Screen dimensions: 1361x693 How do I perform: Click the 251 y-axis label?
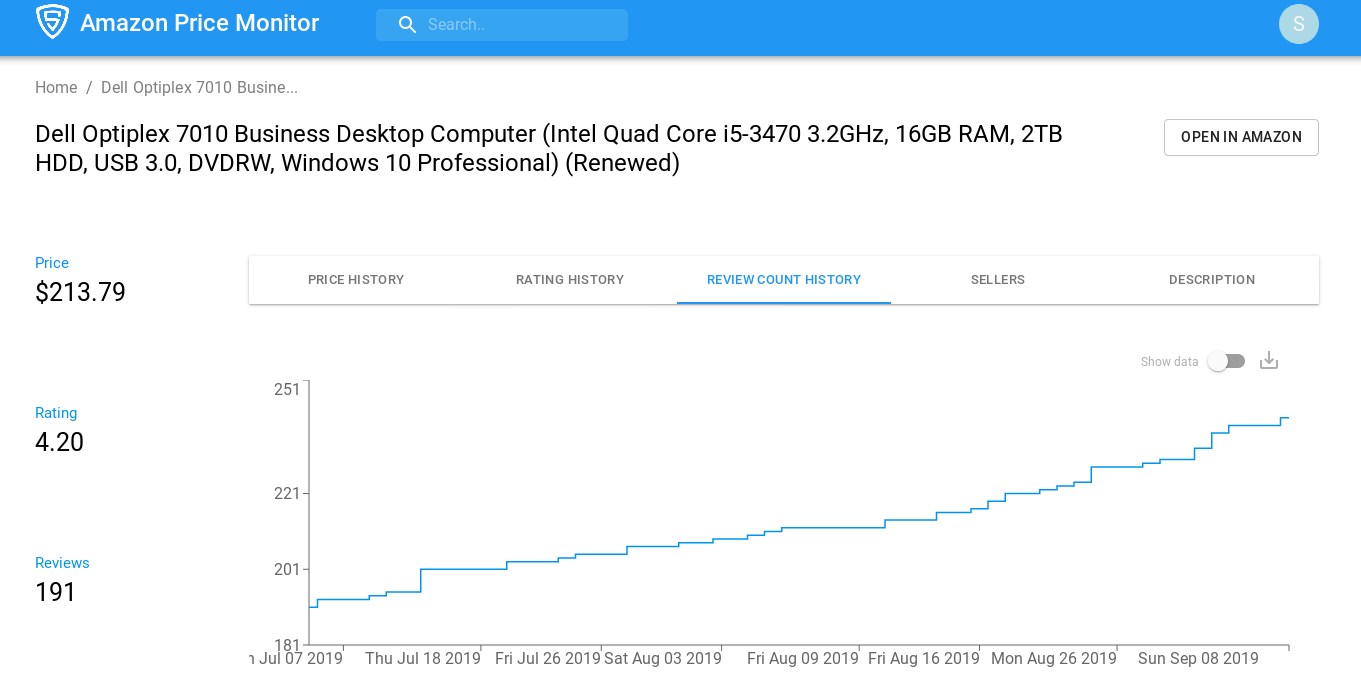pyautogui.click(x=287, y=389)
